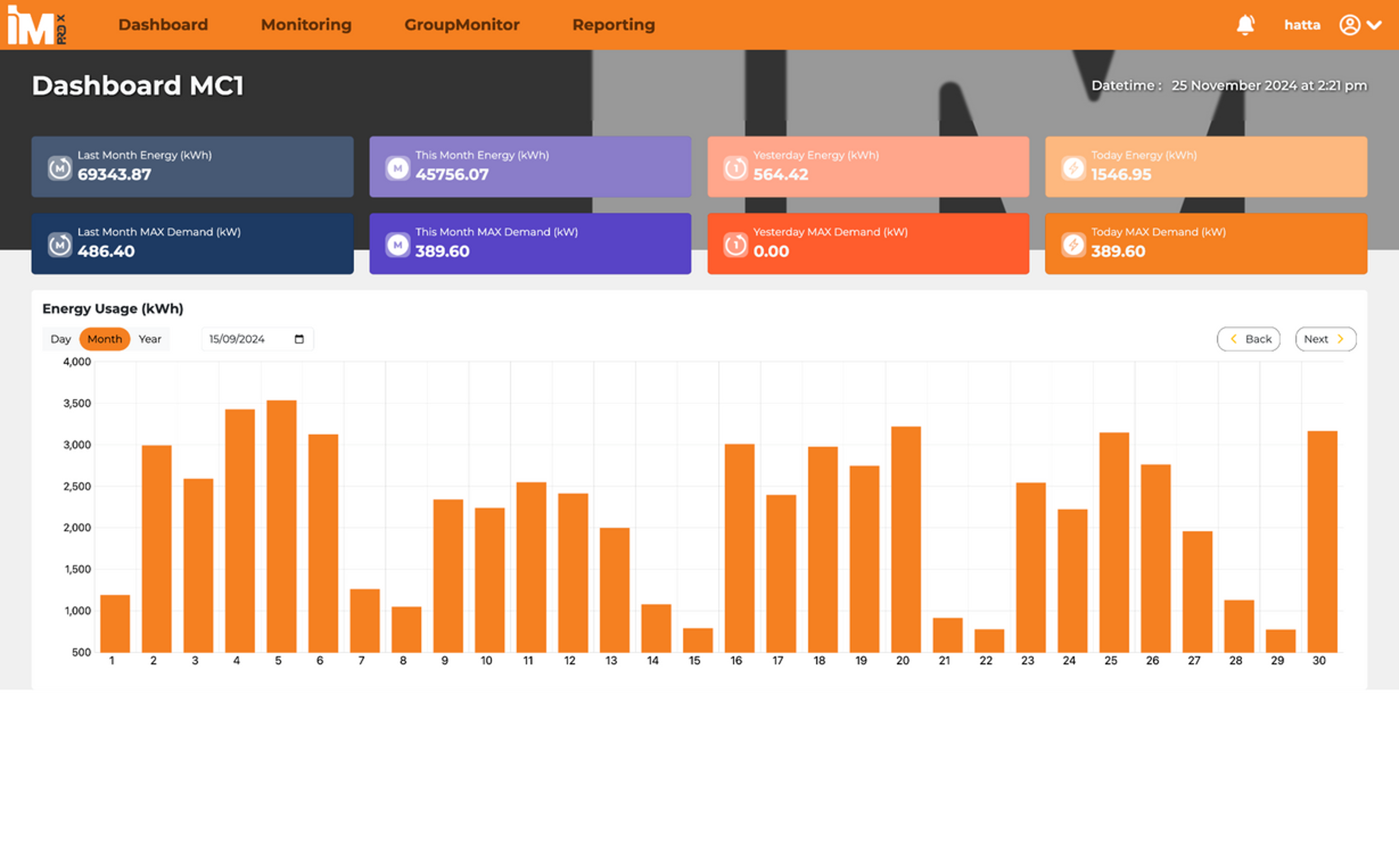Expand the user account dropdown chevron
This screenshot has width=1399, height=868.
(x=1374, y=25)
